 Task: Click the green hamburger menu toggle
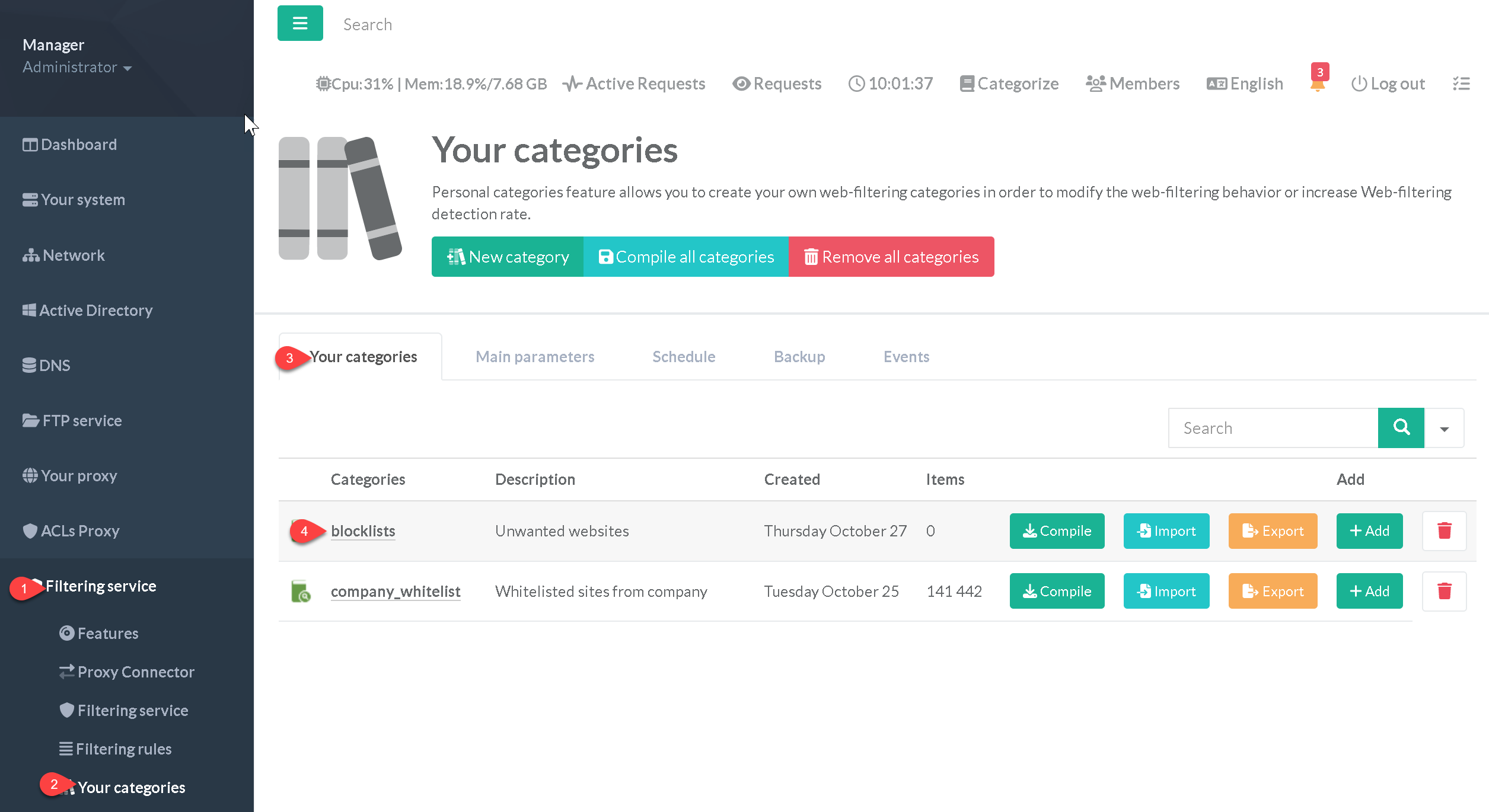pyautogui.click(x=300, y=23)
